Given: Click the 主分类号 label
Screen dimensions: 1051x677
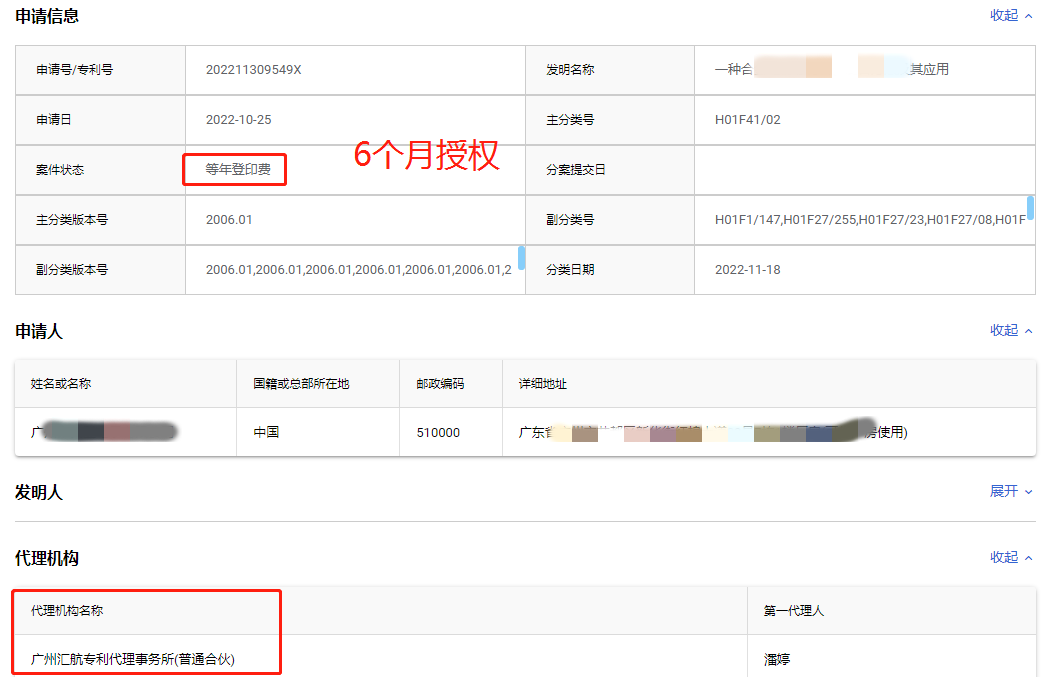Looking at the screenshot, I should point(570,120).
